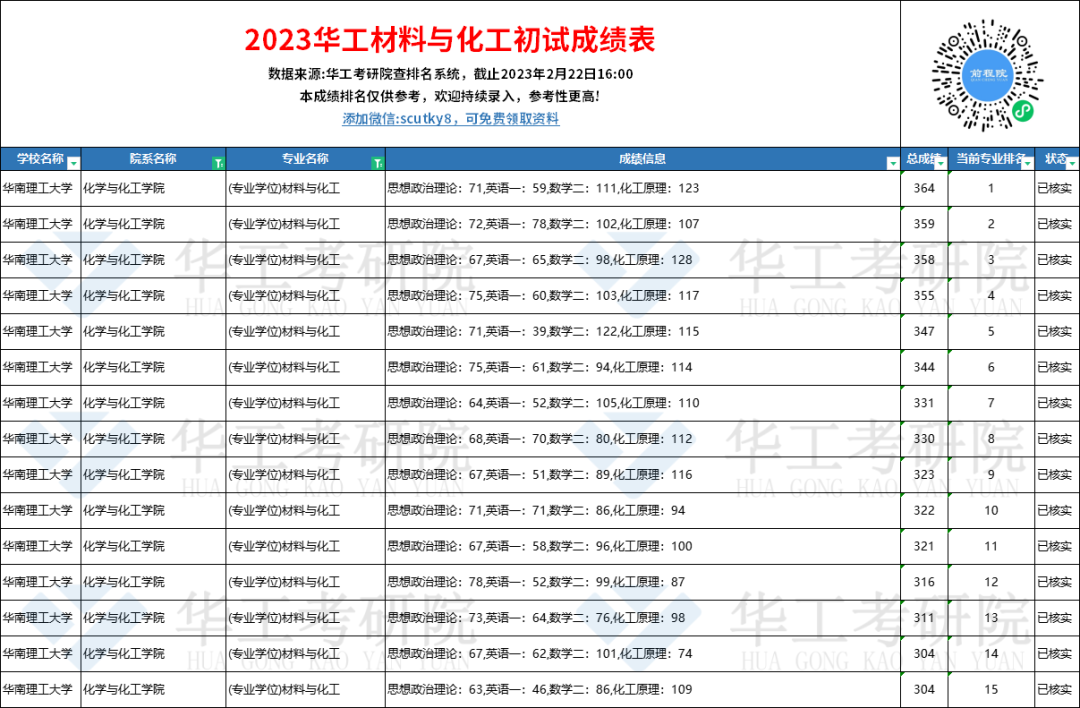Open the 状态 column filter dropdown

pos(1072,164)
